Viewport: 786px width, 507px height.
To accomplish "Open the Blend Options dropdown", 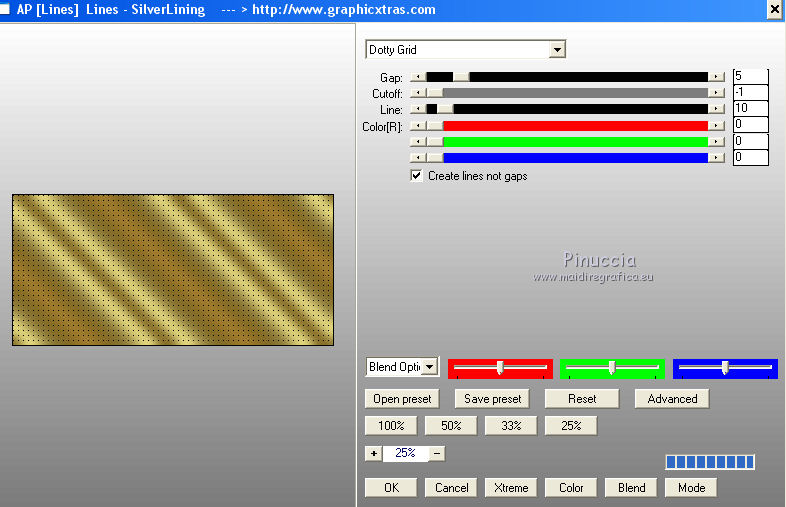I will (x=403, y=367).
